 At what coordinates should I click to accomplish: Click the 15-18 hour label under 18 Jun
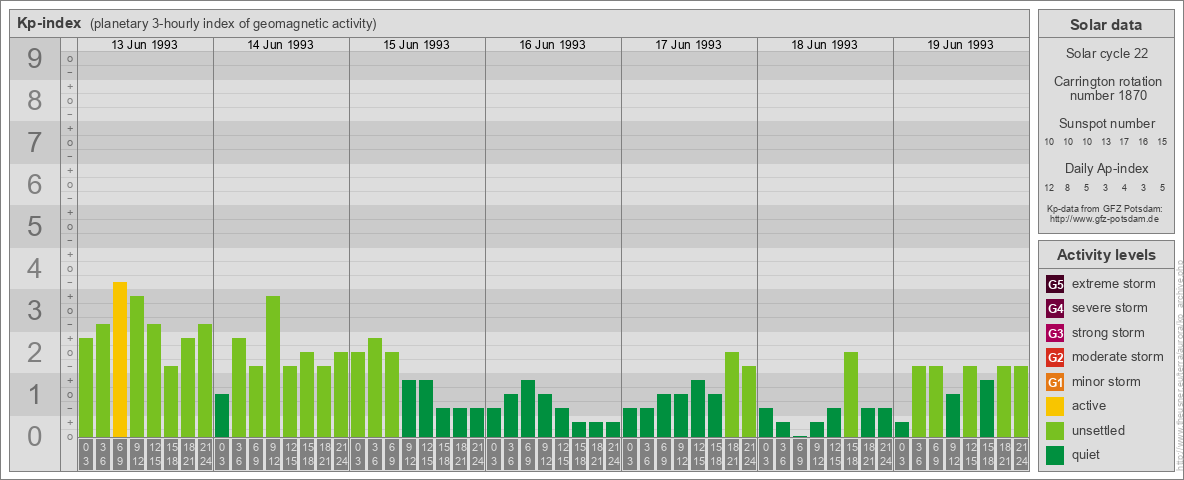click(x=851, y=454)
